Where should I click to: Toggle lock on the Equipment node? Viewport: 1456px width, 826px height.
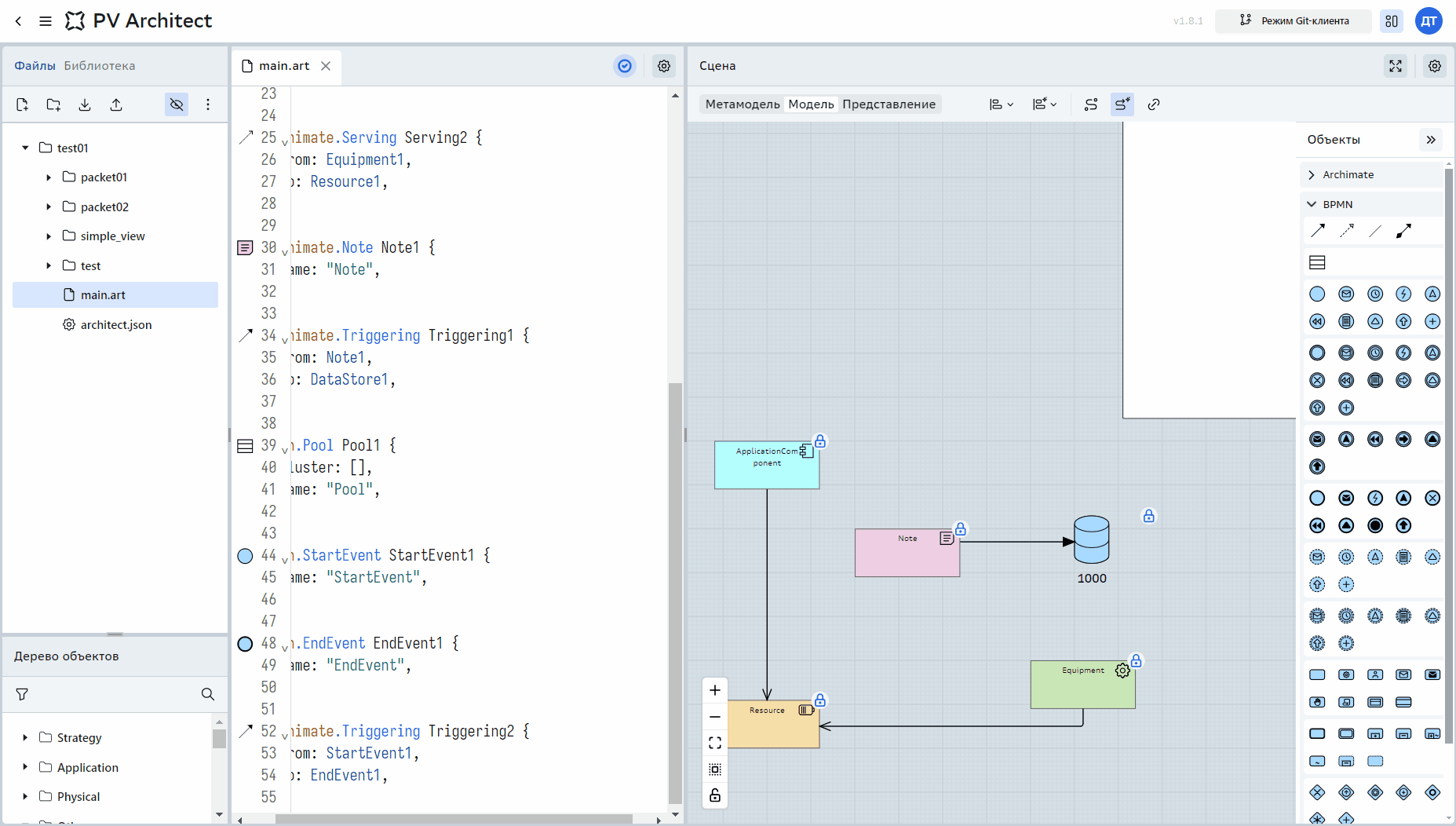point(1137,660)
